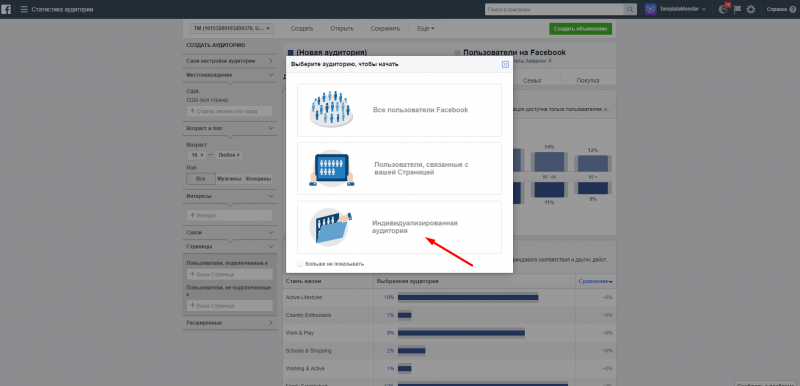Click Ваша Страница field under not-connected users
This screenshot has height=386, width=800.
point(230,305)
